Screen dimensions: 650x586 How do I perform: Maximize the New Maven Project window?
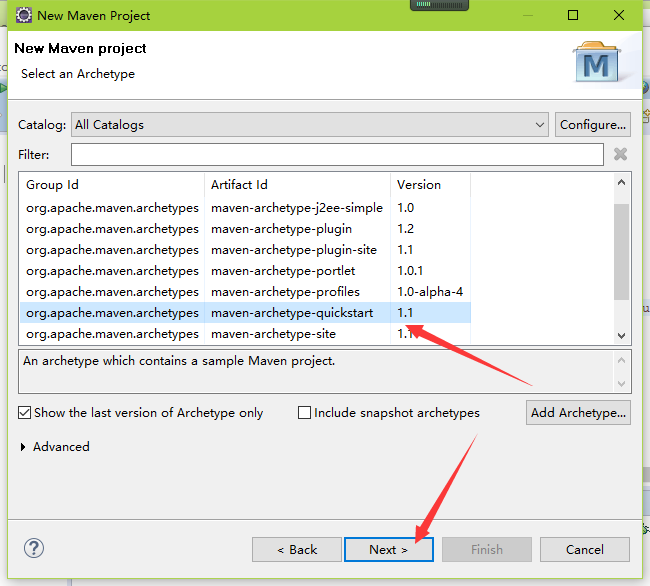(x=573, y=15)
